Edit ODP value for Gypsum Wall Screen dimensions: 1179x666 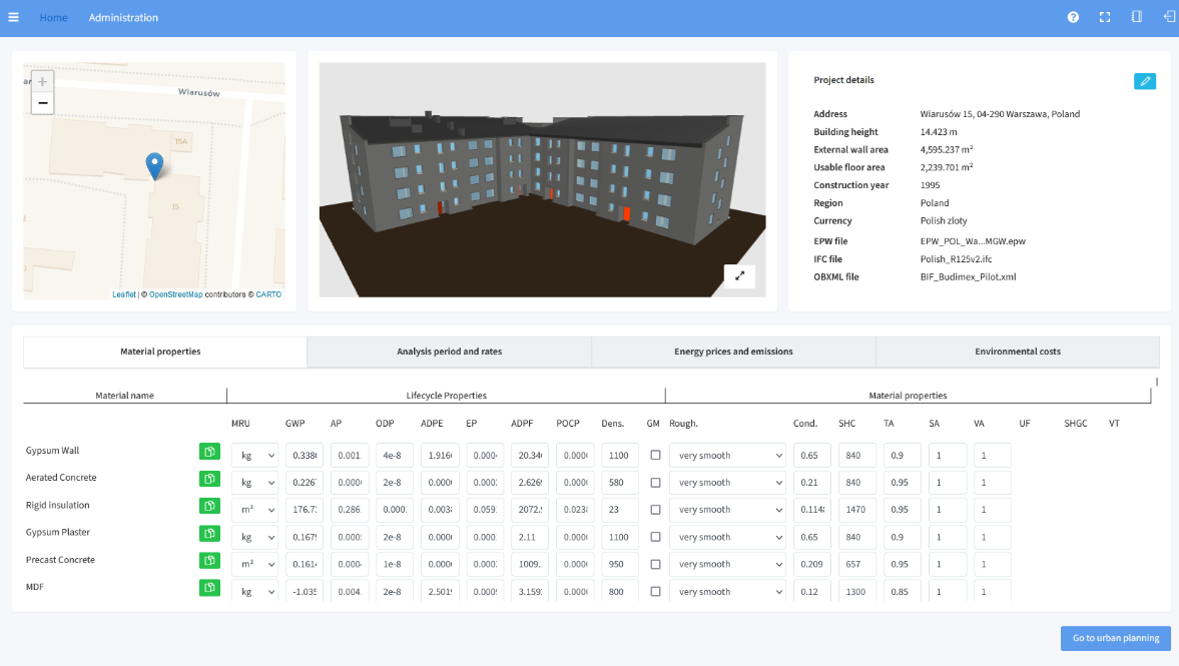pos(395,456)
